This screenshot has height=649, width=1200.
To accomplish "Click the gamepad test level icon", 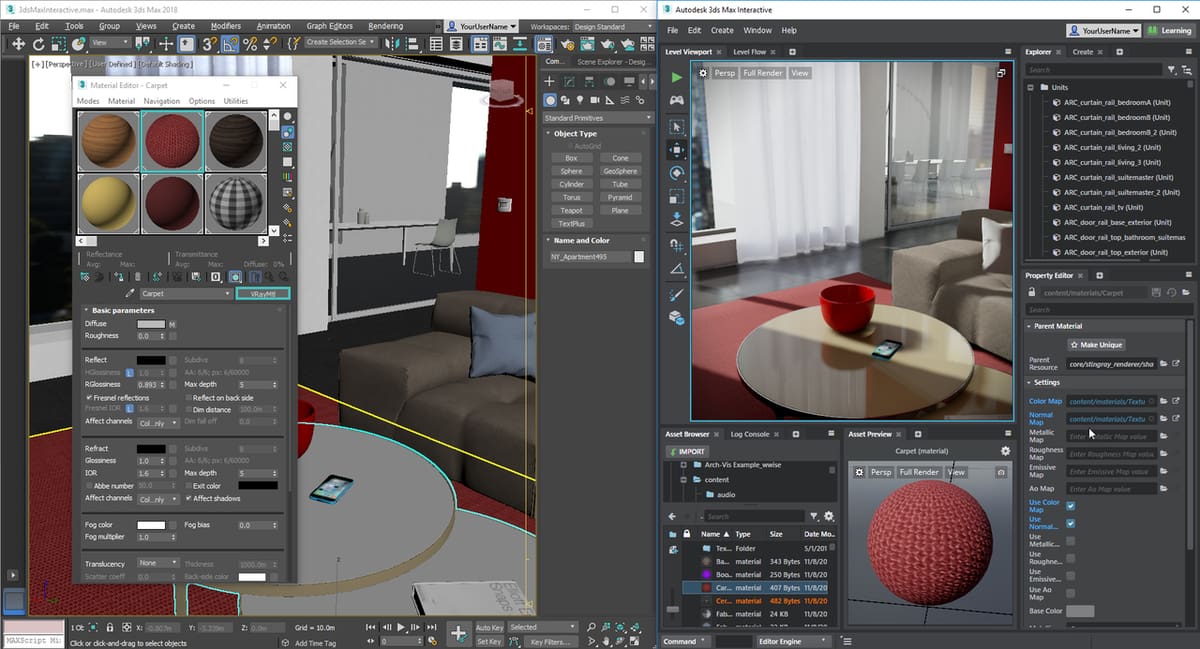I will click(x=677, y=100).
